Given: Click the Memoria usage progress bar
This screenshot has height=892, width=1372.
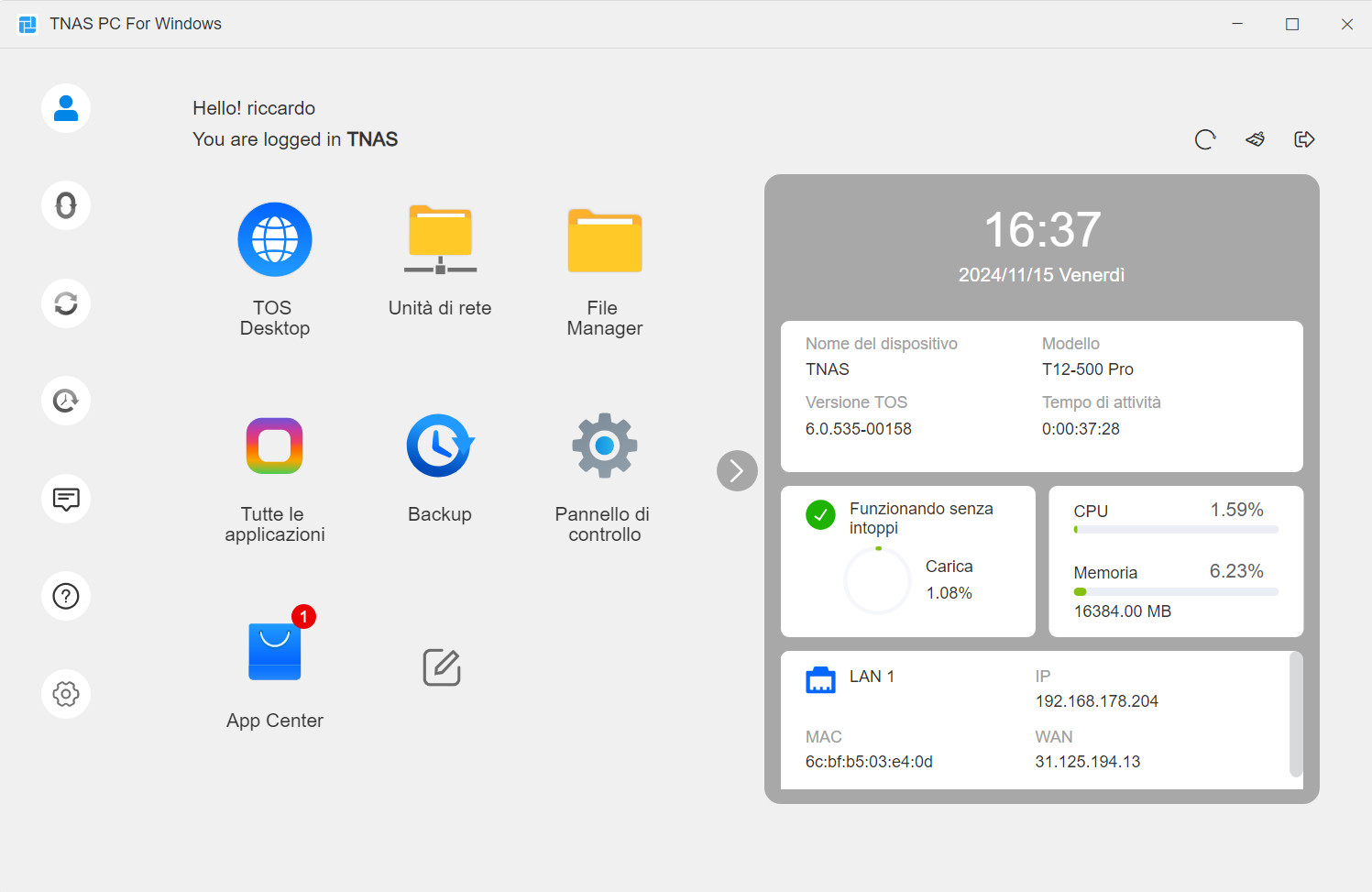Looking at the screenshot, I should point(1176,592).
